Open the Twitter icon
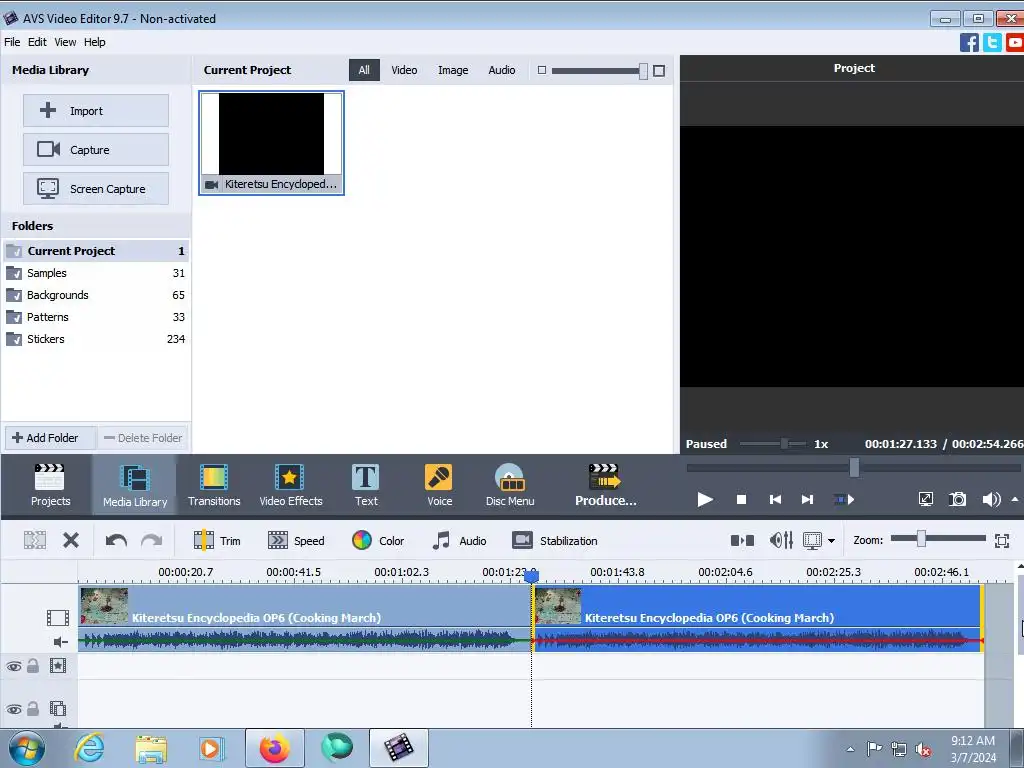 coord(992,42)
